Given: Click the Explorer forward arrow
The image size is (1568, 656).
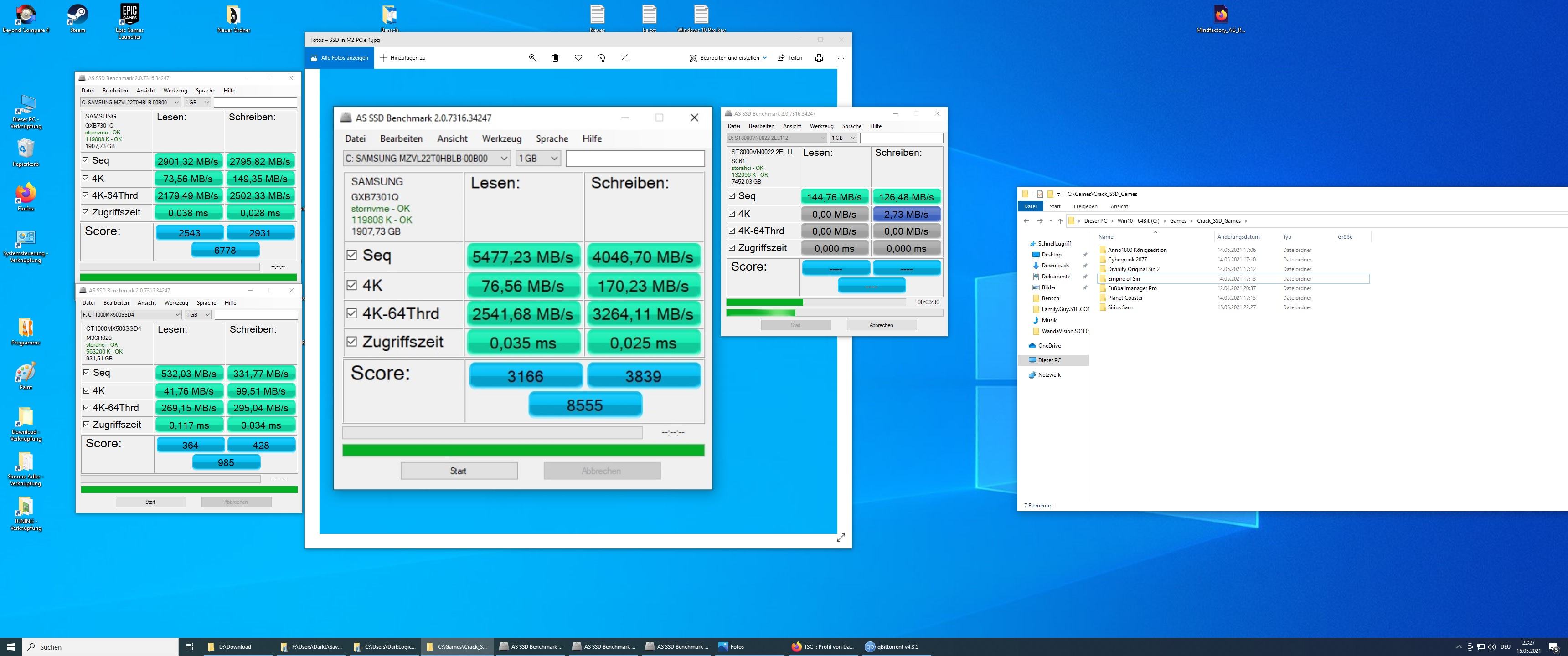Looking at the screenshot, I should pyautogui.click(x=1040, y=221).
